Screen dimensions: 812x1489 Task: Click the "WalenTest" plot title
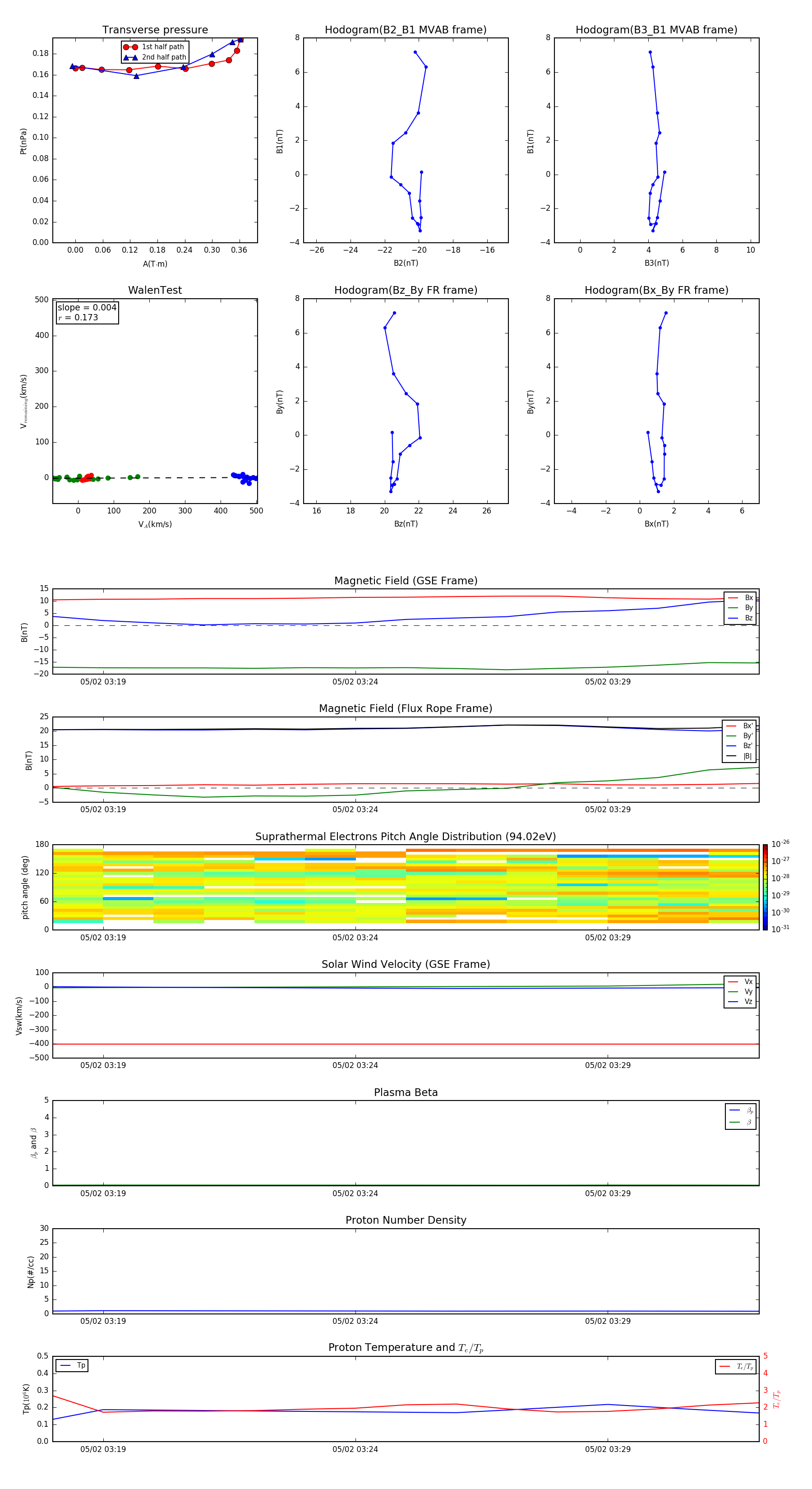[155, 290]
